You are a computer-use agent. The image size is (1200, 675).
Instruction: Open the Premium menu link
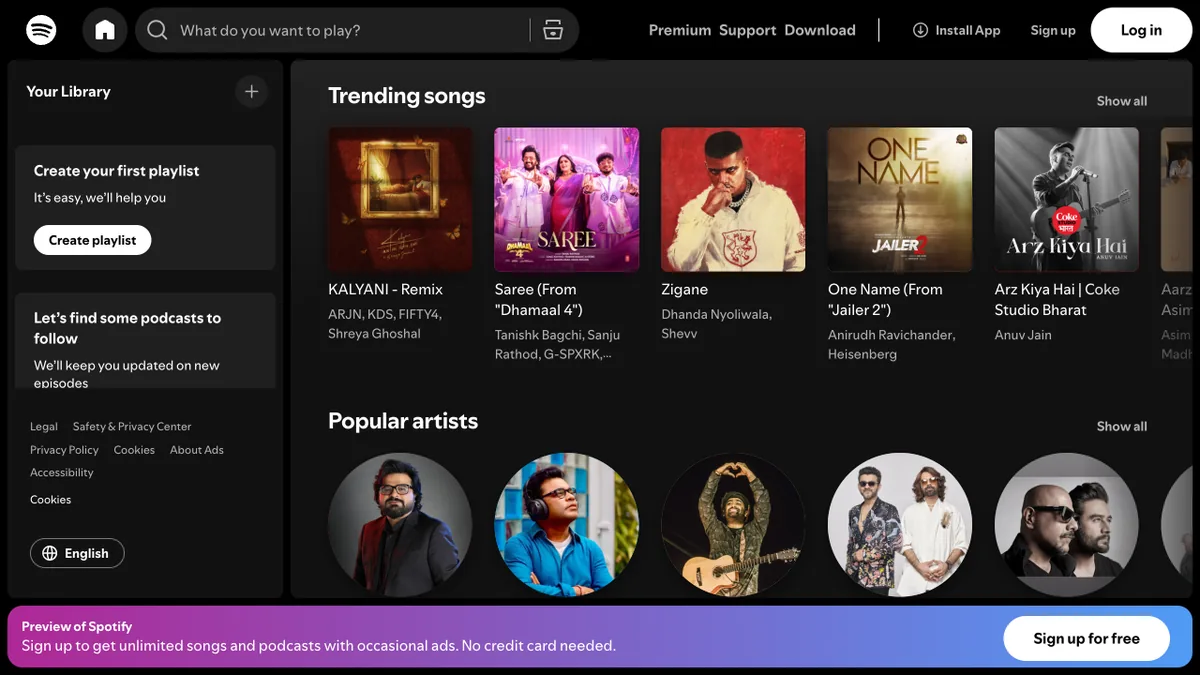point(680,30)
